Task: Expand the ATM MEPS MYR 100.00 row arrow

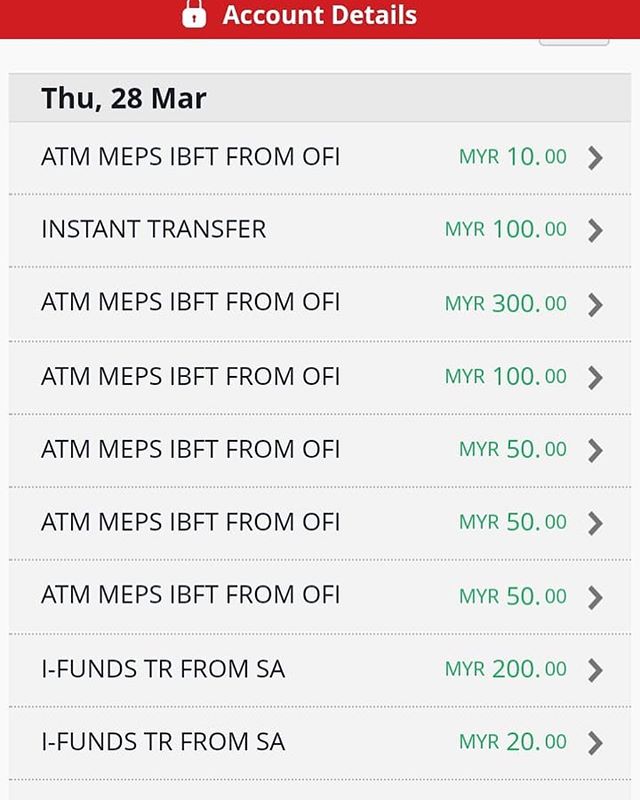Action: point(596,377)
